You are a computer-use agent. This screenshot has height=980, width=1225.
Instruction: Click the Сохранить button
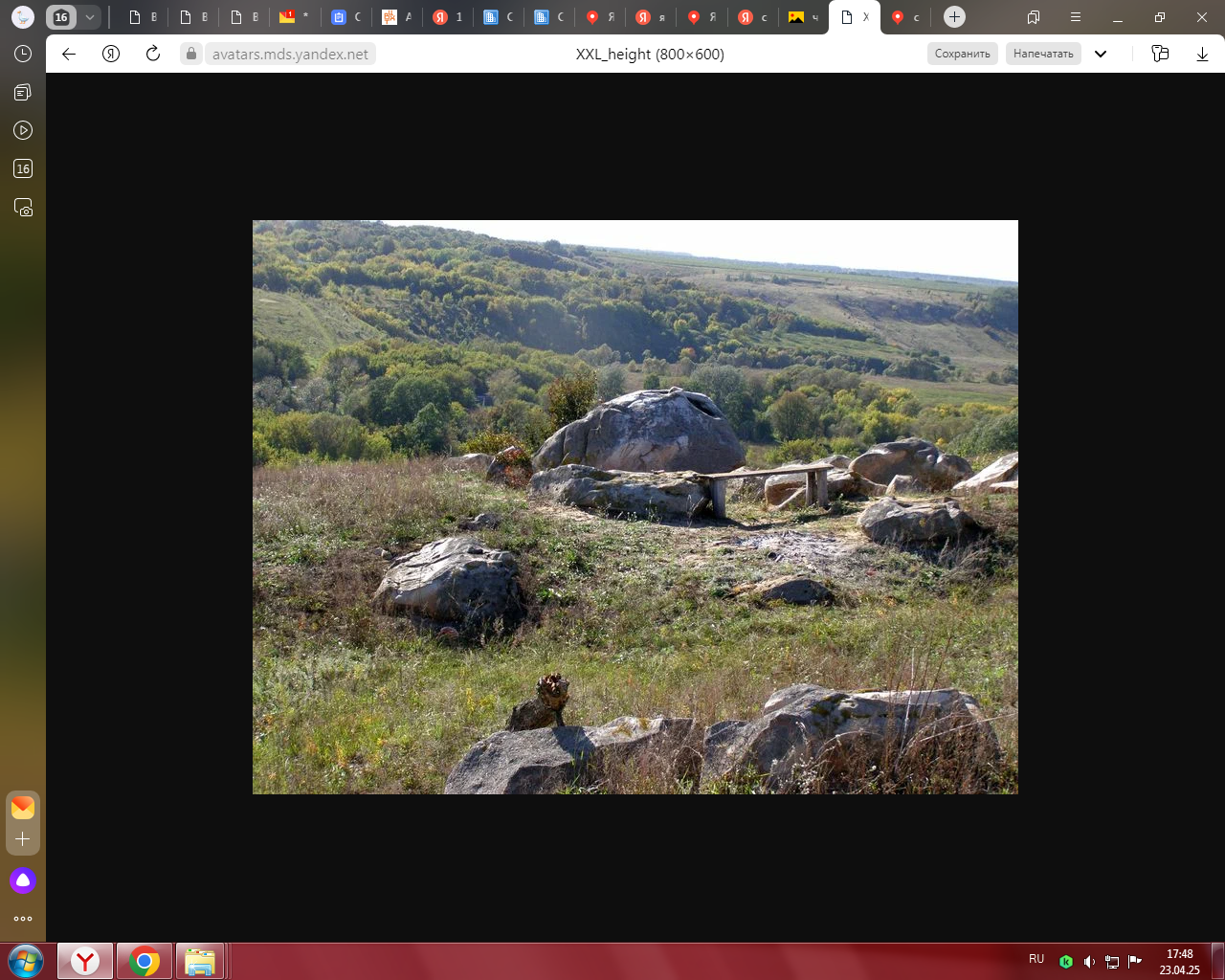tap(963, 54)
